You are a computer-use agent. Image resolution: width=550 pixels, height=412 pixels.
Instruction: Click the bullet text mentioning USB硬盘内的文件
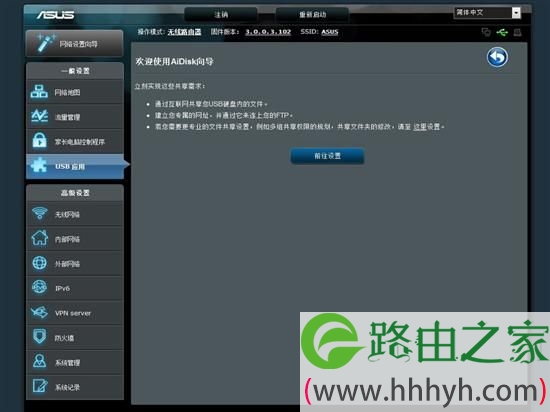(x=211, y=104)
